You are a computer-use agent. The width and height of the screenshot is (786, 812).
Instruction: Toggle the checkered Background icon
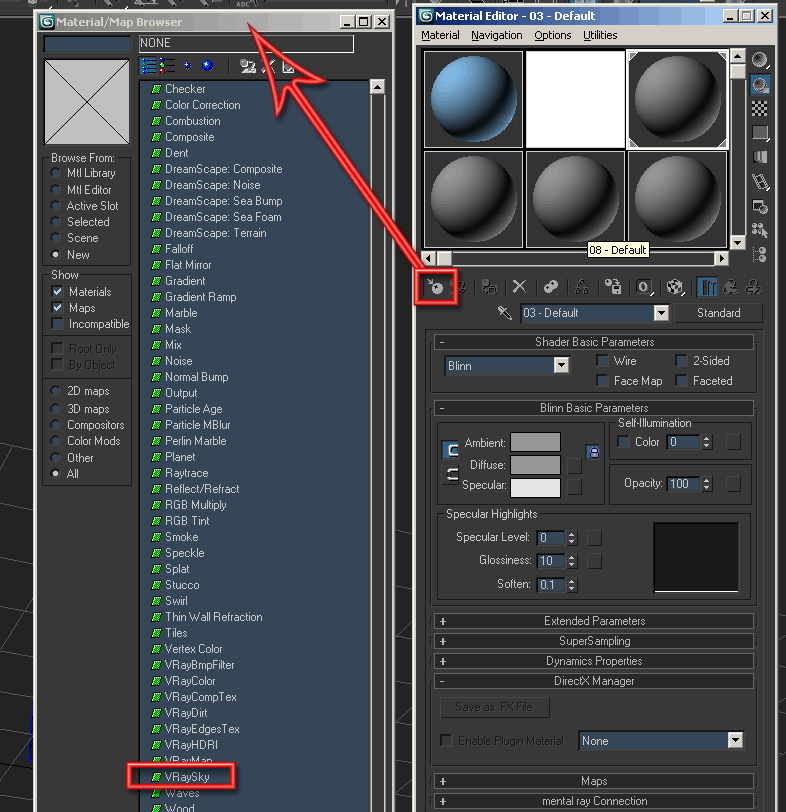tap(760, 109)
